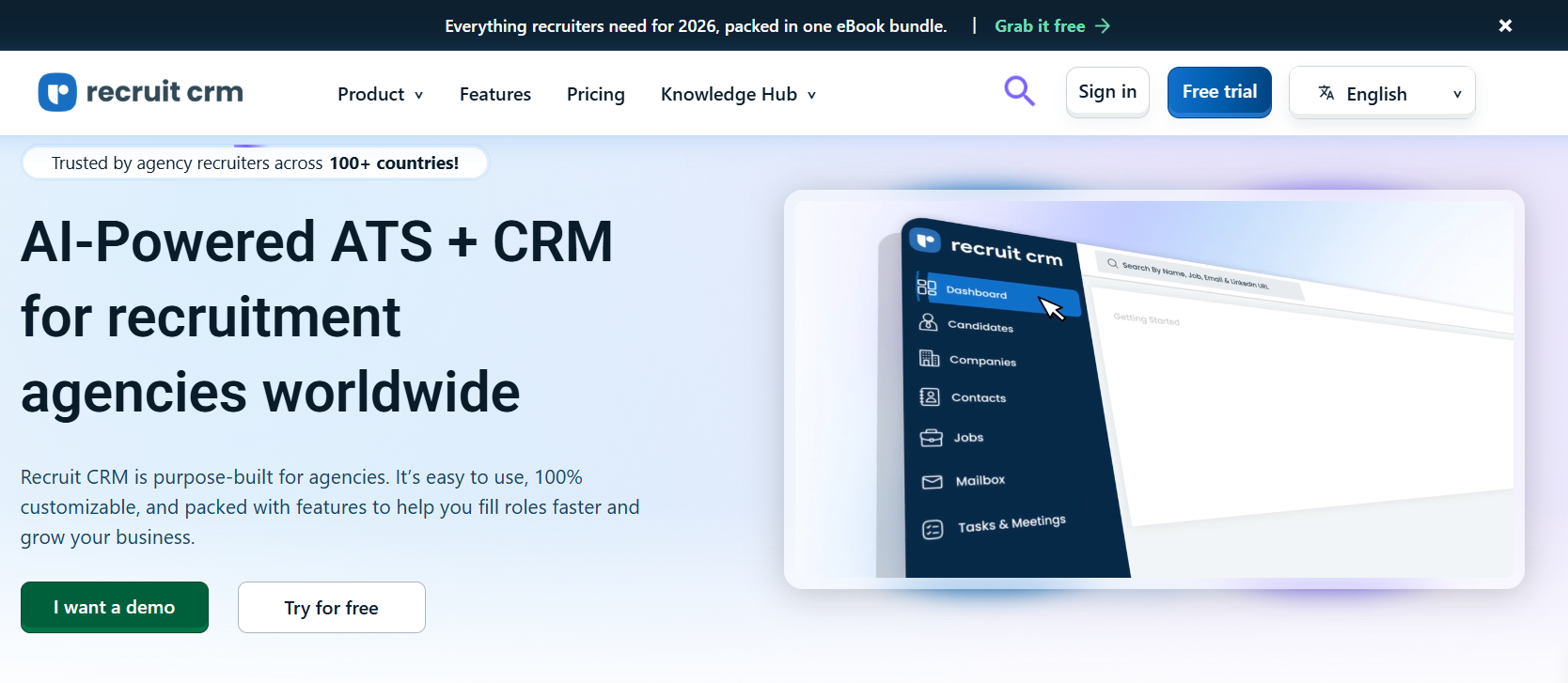Viewport: 1568px width, 683px height.
Task: Click the preview search bar field
Action: point(1200,275)
